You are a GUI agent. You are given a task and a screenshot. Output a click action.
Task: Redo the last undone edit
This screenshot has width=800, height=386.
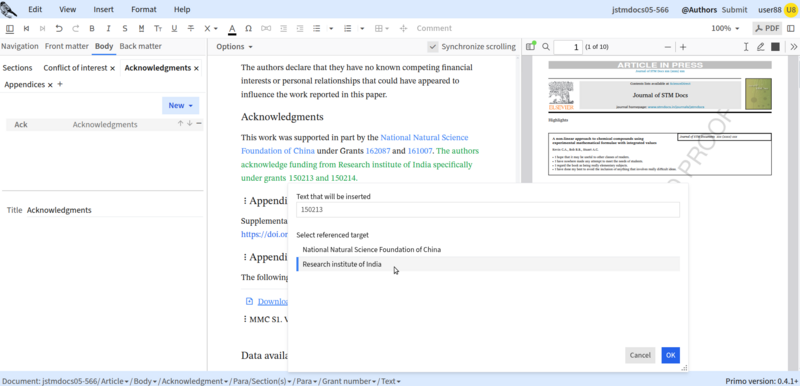[76, 29]
